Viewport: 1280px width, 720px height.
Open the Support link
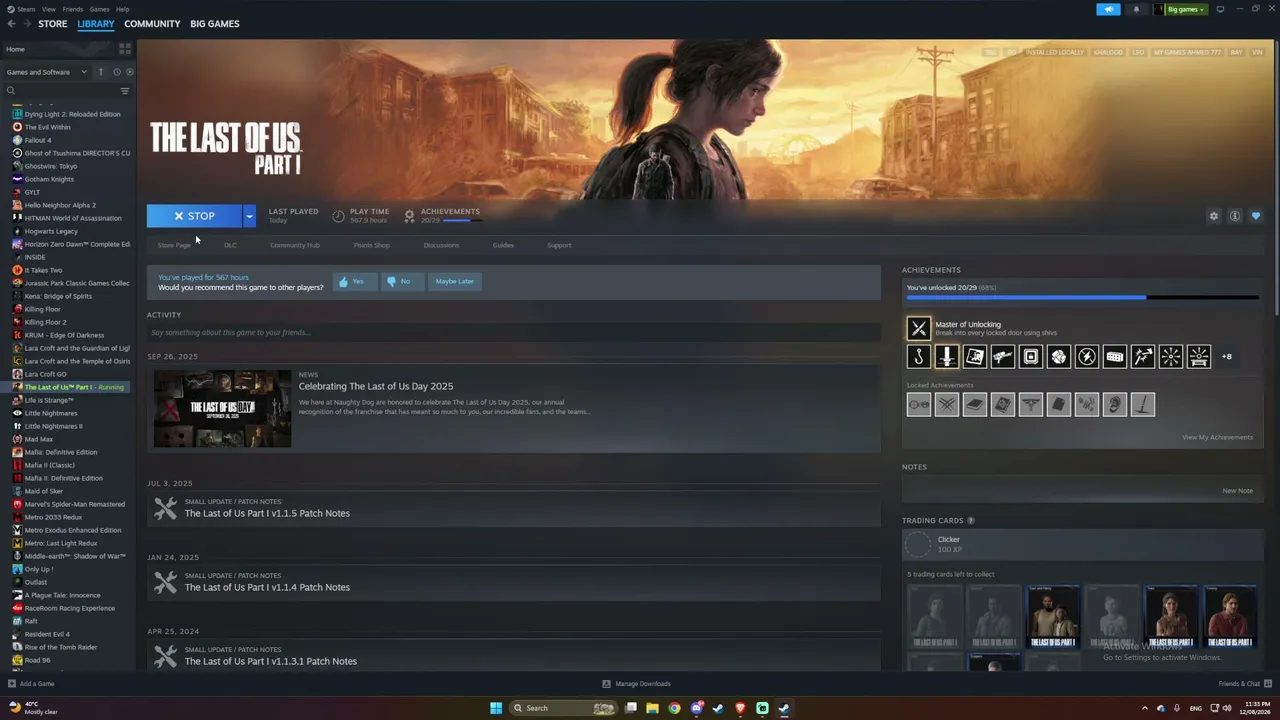[x=559, y=245]
